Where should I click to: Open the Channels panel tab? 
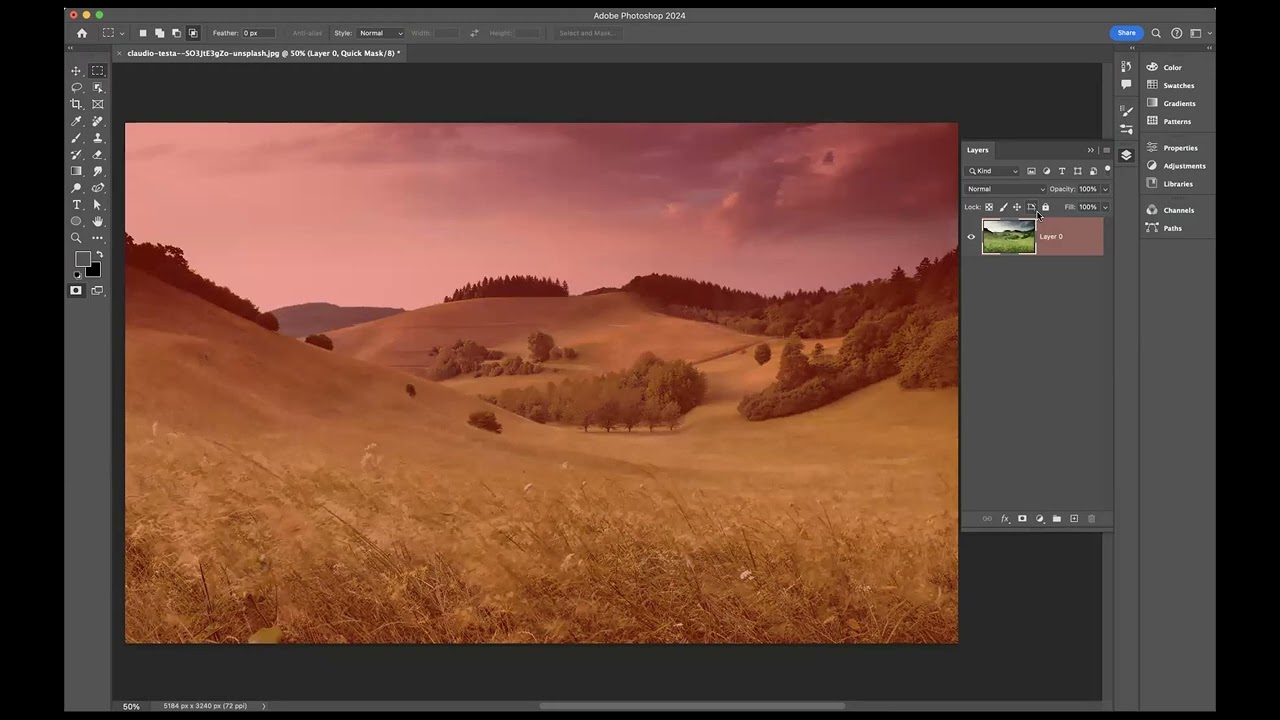(1178, 210)
